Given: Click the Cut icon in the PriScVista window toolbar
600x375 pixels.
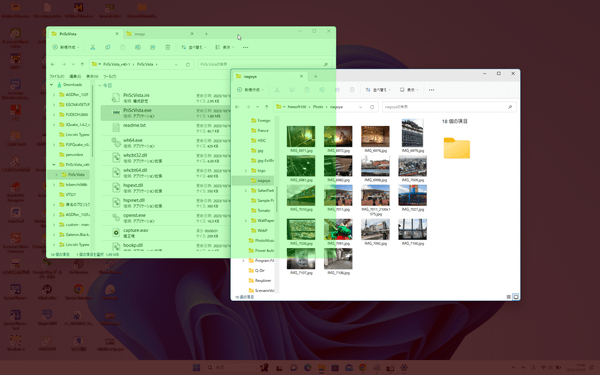Looking at the screenshot, I should click(x=93, y=47).
